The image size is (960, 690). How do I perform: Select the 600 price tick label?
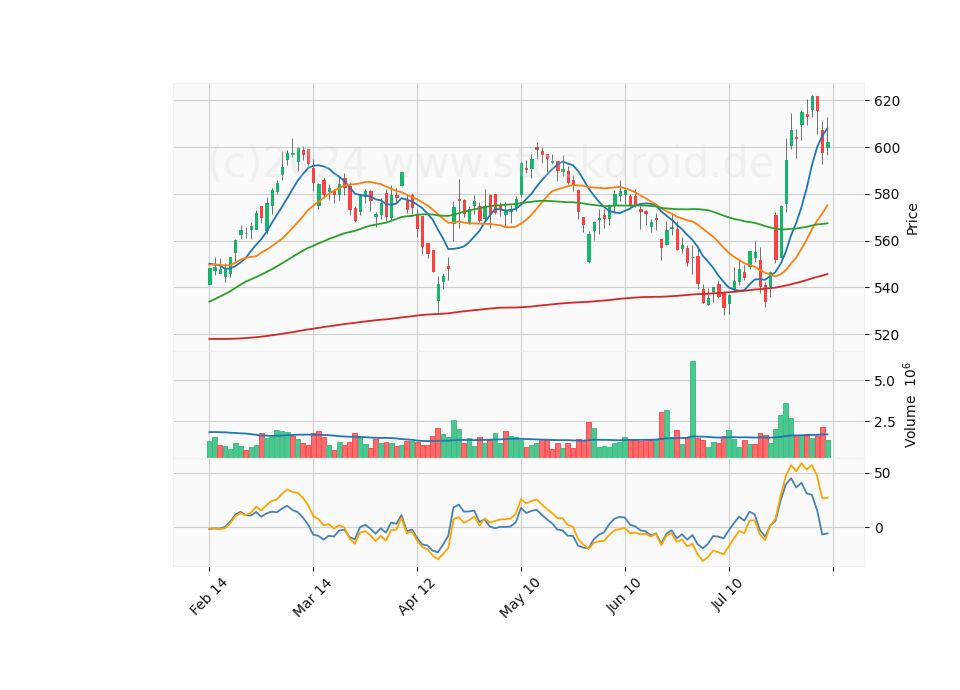click(887, 148)
